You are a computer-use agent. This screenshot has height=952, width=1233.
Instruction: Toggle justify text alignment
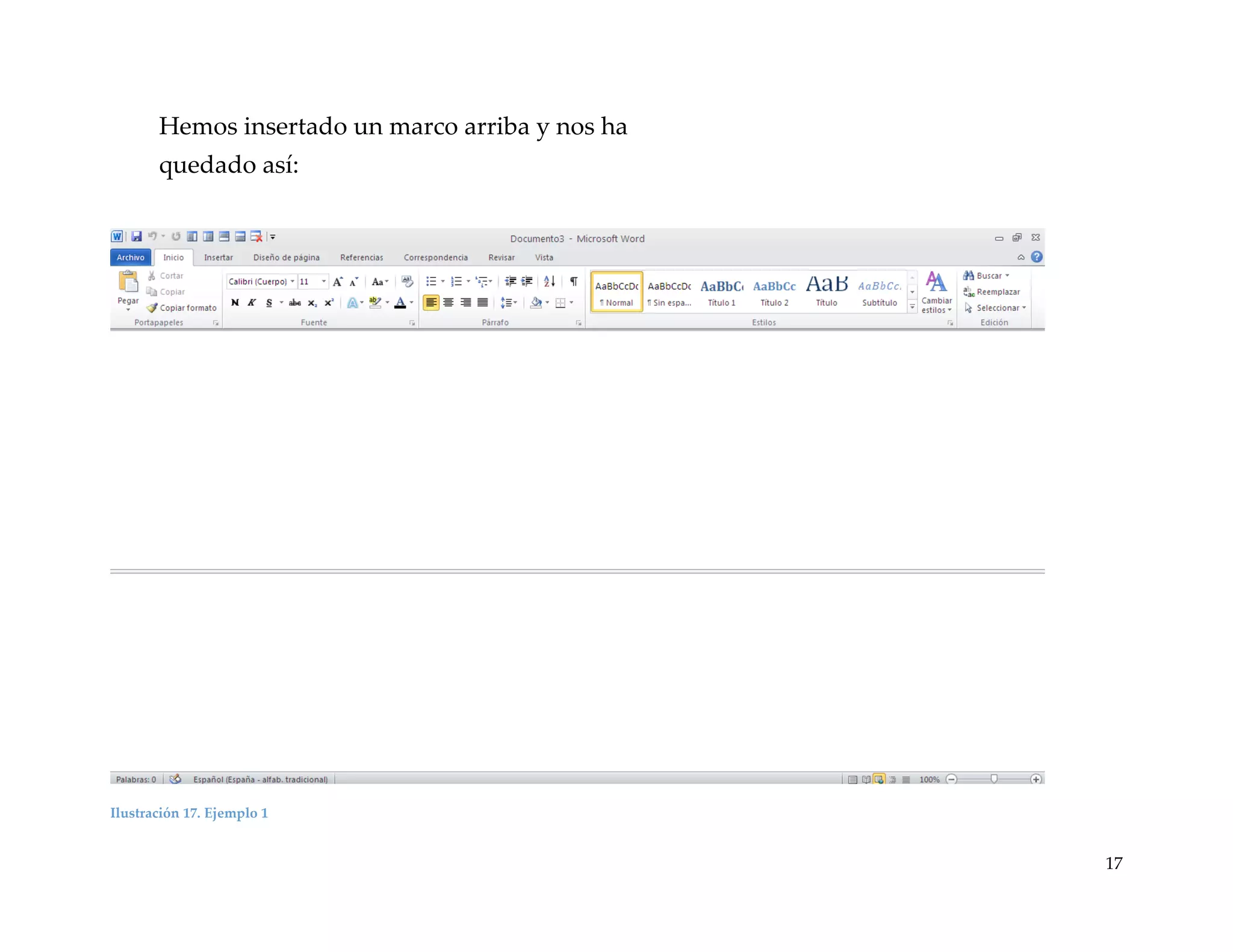point(483,303)
